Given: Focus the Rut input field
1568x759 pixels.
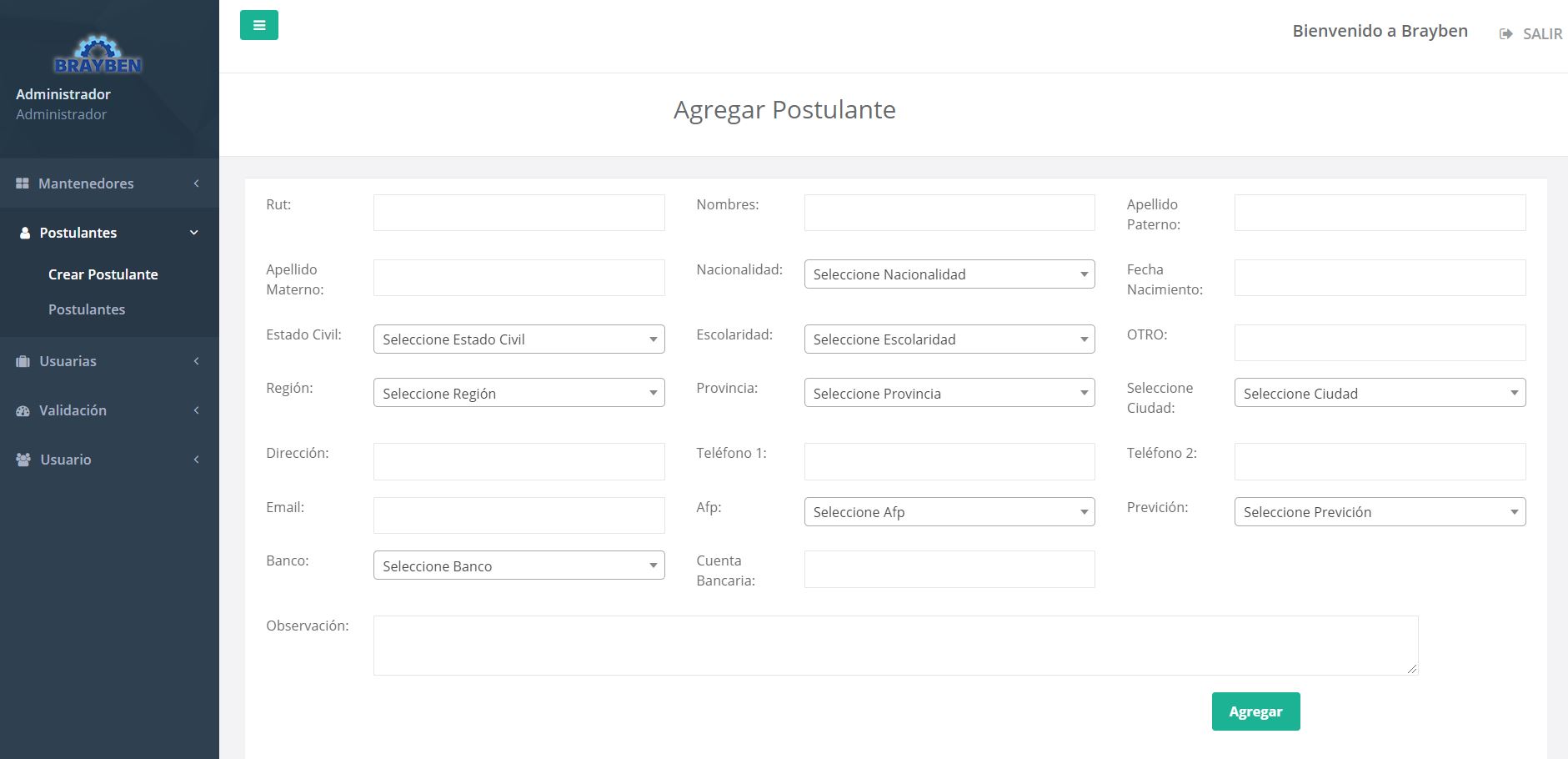Looking at the screenshot, I should coord(519,213).
